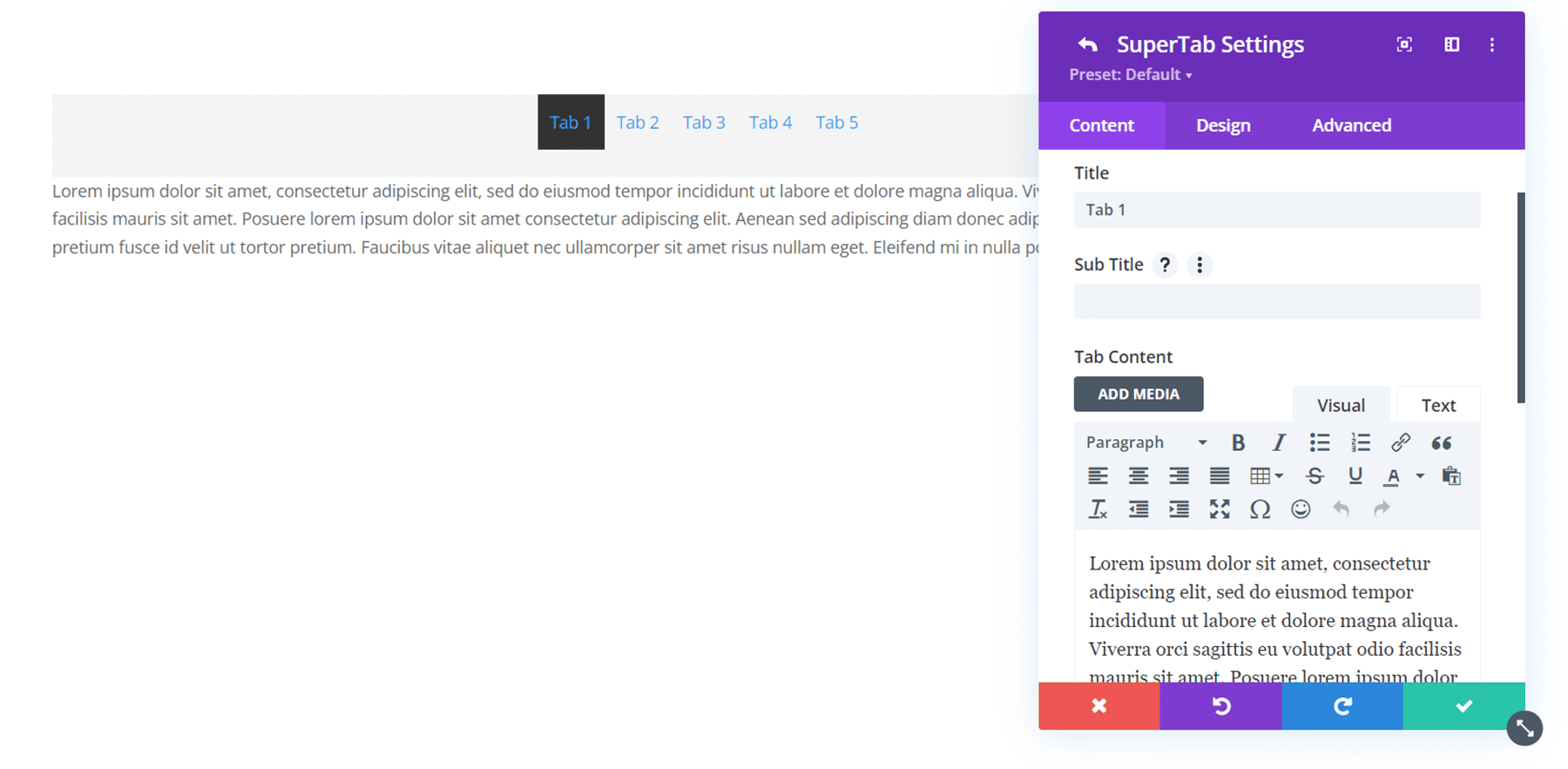This screenshot has width=1568, height=769.
Task: Insert a bulleted list
Action: 1319,442
